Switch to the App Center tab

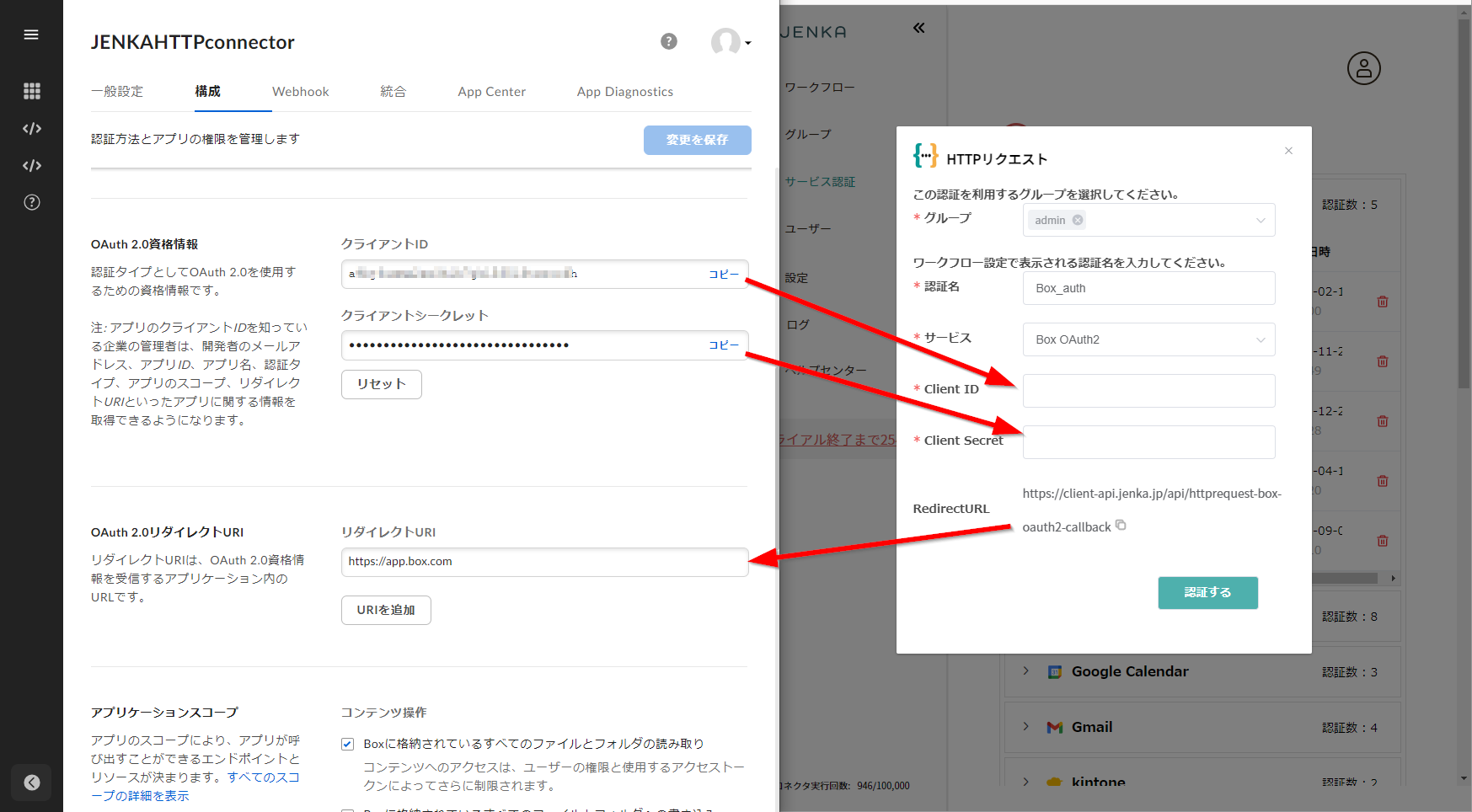click(492, 92)
